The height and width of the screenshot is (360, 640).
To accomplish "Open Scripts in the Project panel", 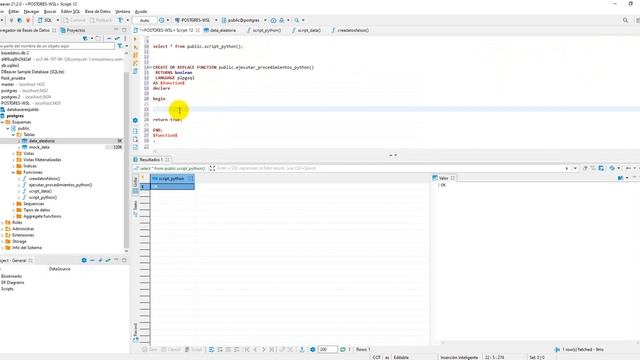I will [7, 289].
